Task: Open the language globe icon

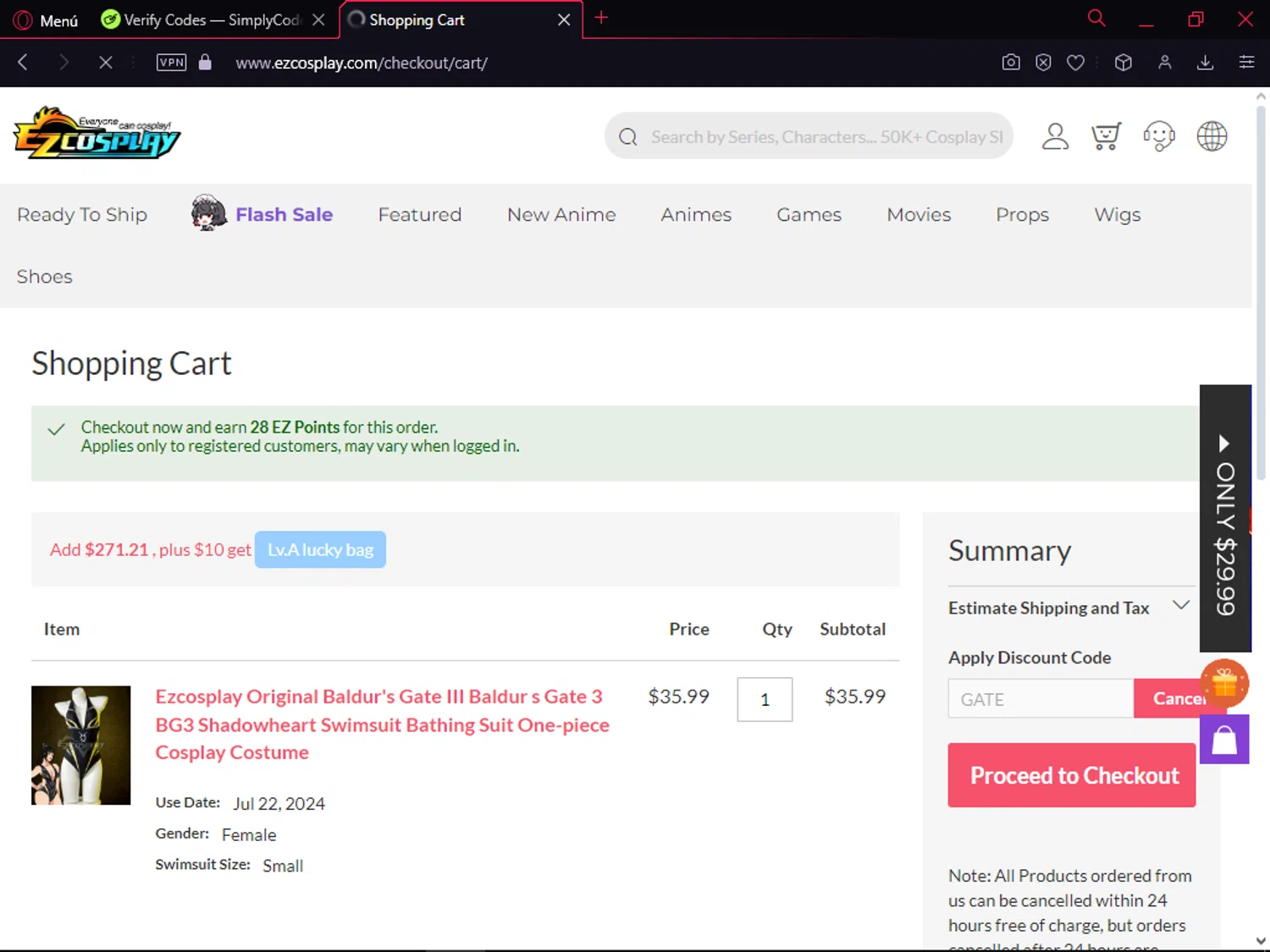Action: (x=1212, y=136)
